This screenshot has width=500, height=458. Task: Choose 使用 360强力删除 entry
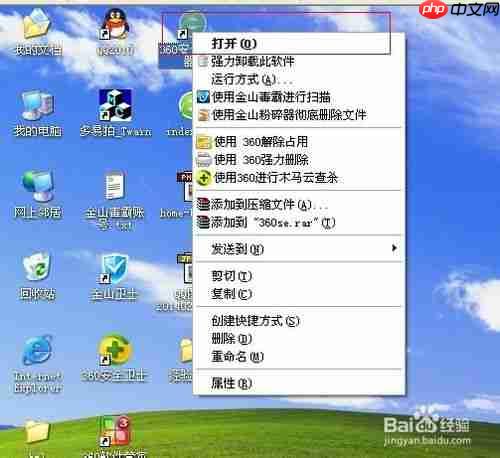pos(299,160)
